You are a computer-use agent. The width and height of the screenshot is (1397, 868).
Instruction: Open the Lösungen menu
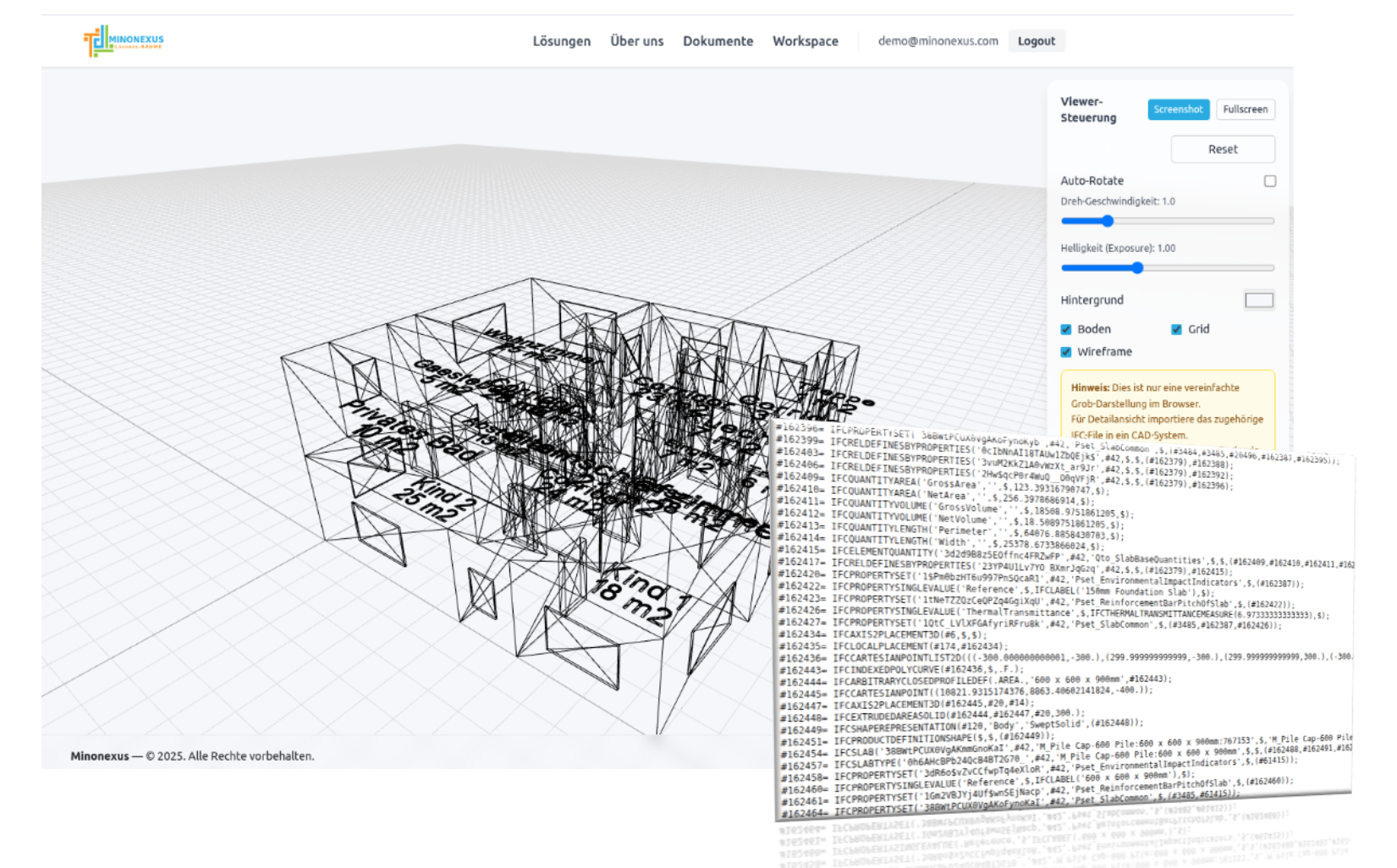[561, 41]
